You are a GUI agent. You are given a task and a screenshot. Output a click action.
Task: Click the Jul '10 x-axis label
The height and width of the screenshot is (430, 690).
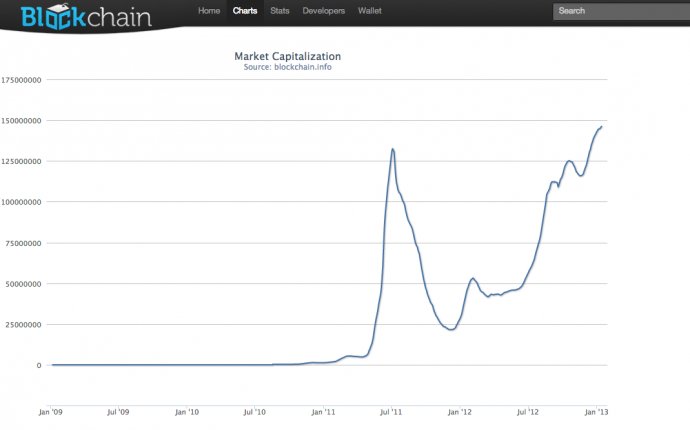coord(255,412)
